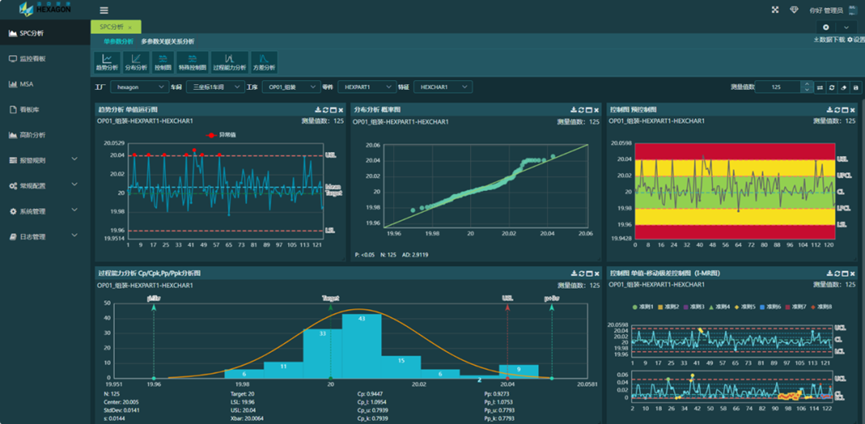This screenshot has width=865, height=424.
Task: Open the 趋势分析 trend analysis tool
Action: [107, 62]
